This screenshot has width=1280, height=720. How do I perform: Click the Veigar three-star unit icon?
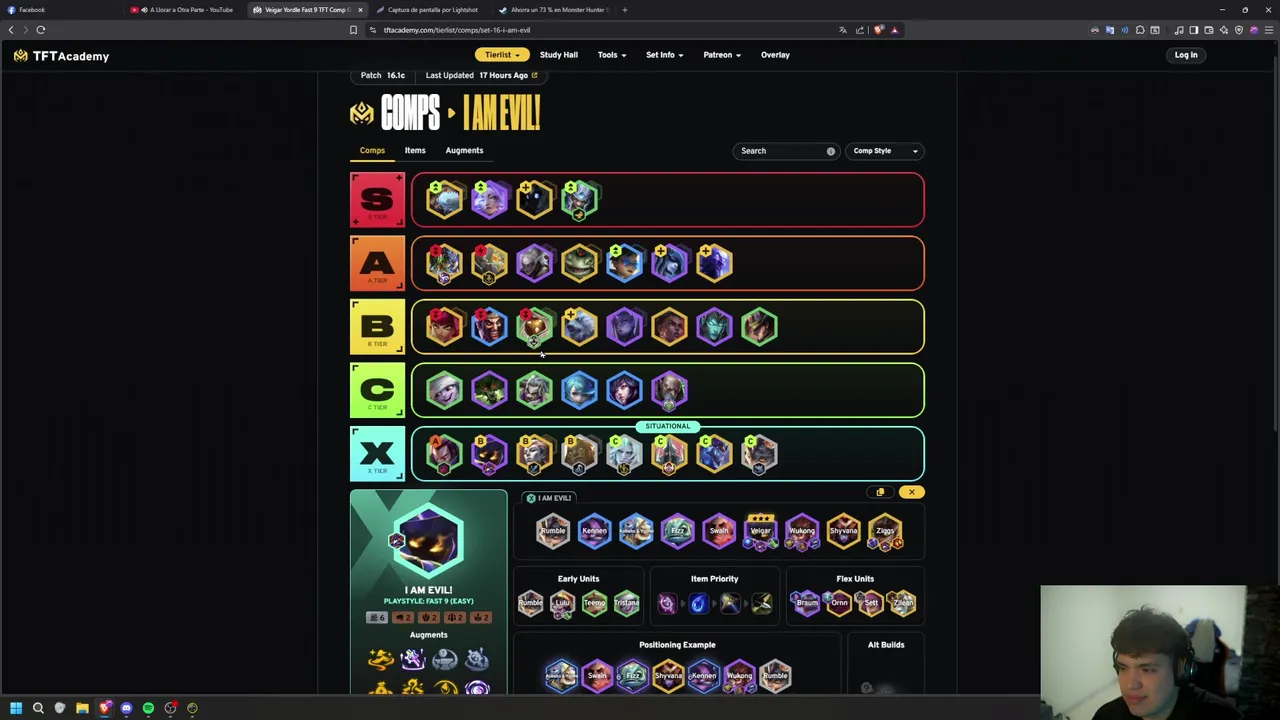tap(760, 531)
